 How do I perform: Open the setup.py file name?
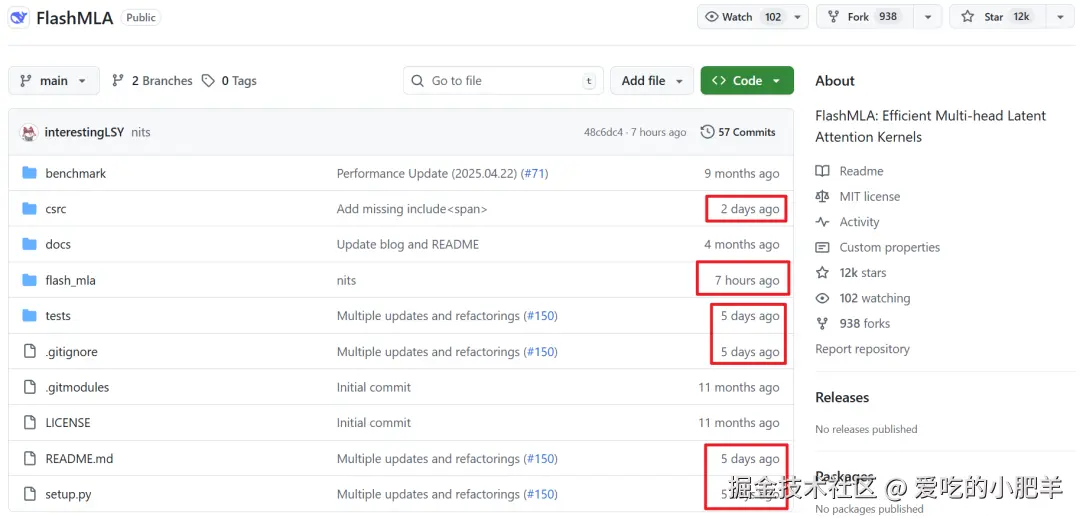(x=68, y=495)
